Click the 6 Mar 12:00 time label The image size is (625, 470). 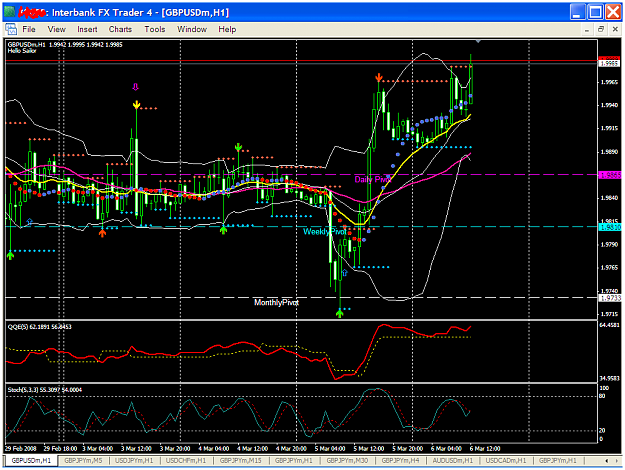tap(485, 448)
